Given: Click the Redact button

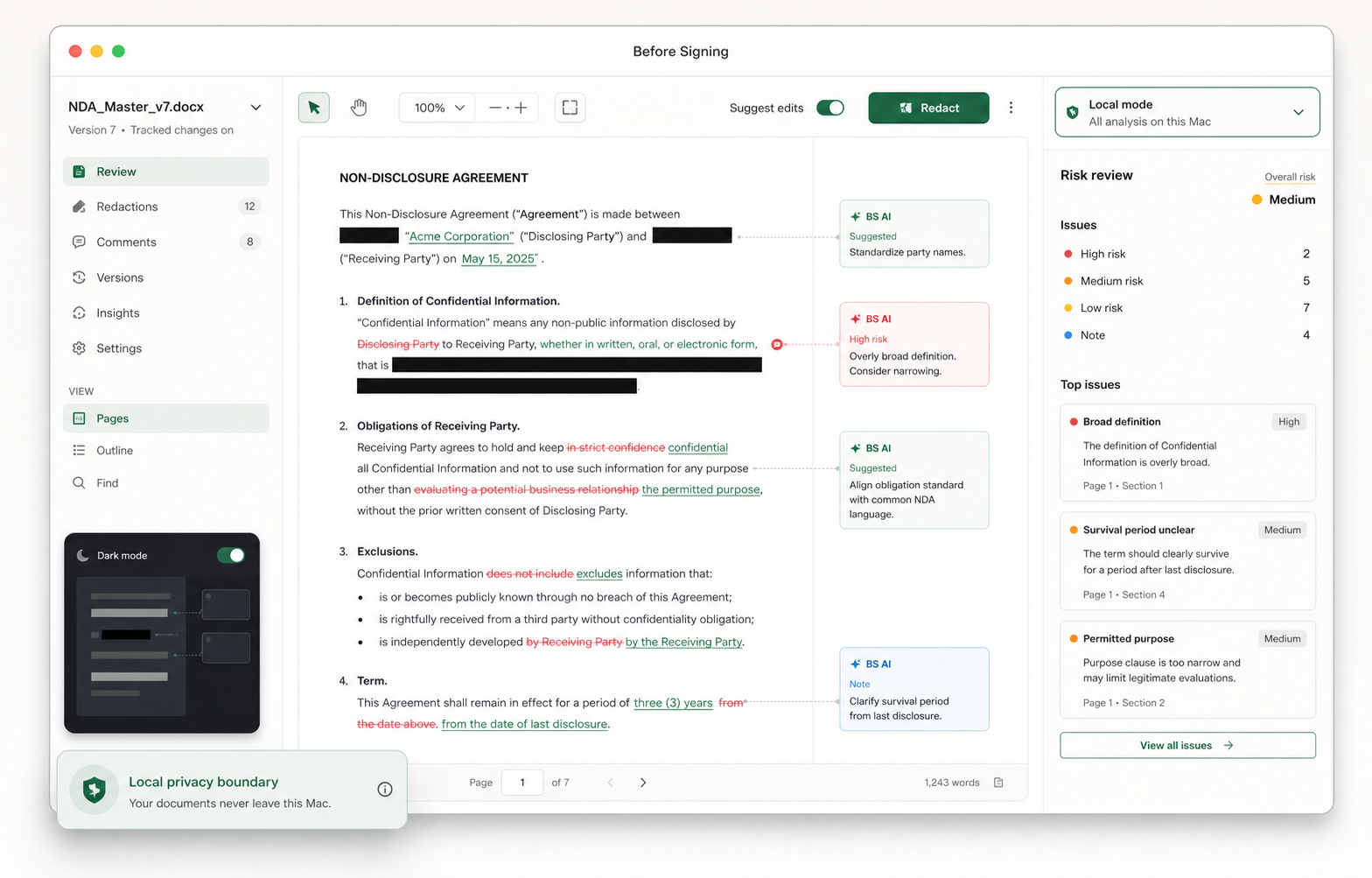Looking at the screenshot, I should (928, 108).
